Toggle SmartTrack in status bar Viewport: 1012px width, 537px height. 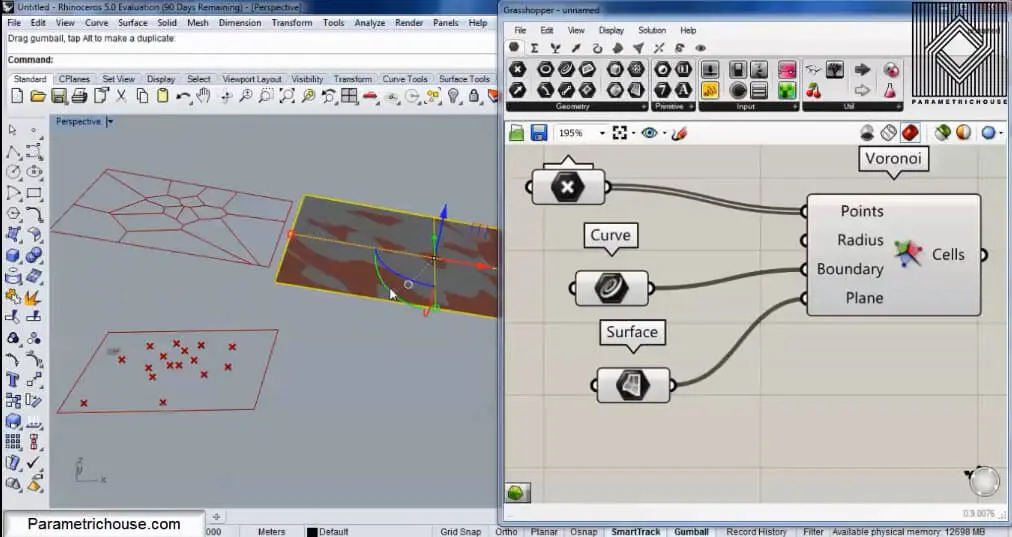click(x=636, y=532)
